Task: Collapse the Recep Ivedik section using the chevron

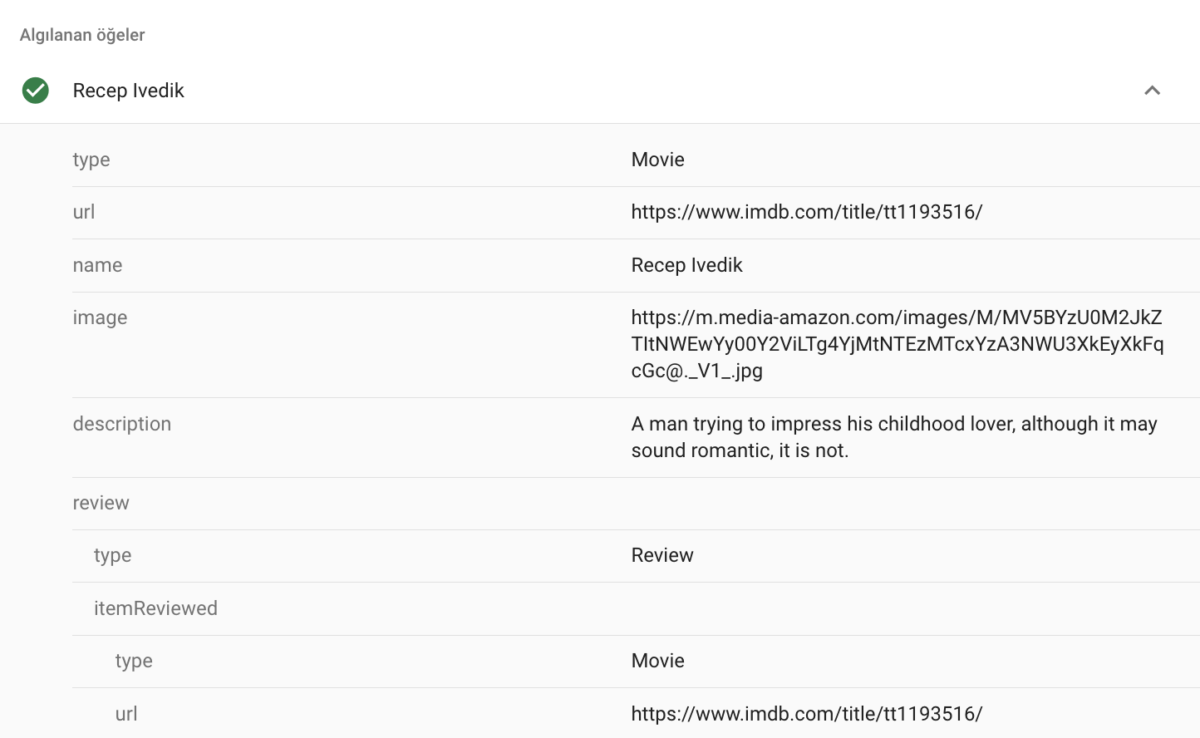Action: tap(1152, 91)
